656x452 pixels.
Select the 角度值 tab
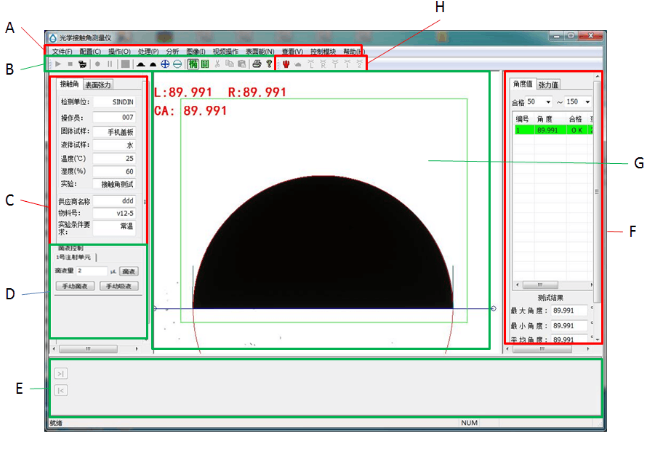tap(523, 84)
